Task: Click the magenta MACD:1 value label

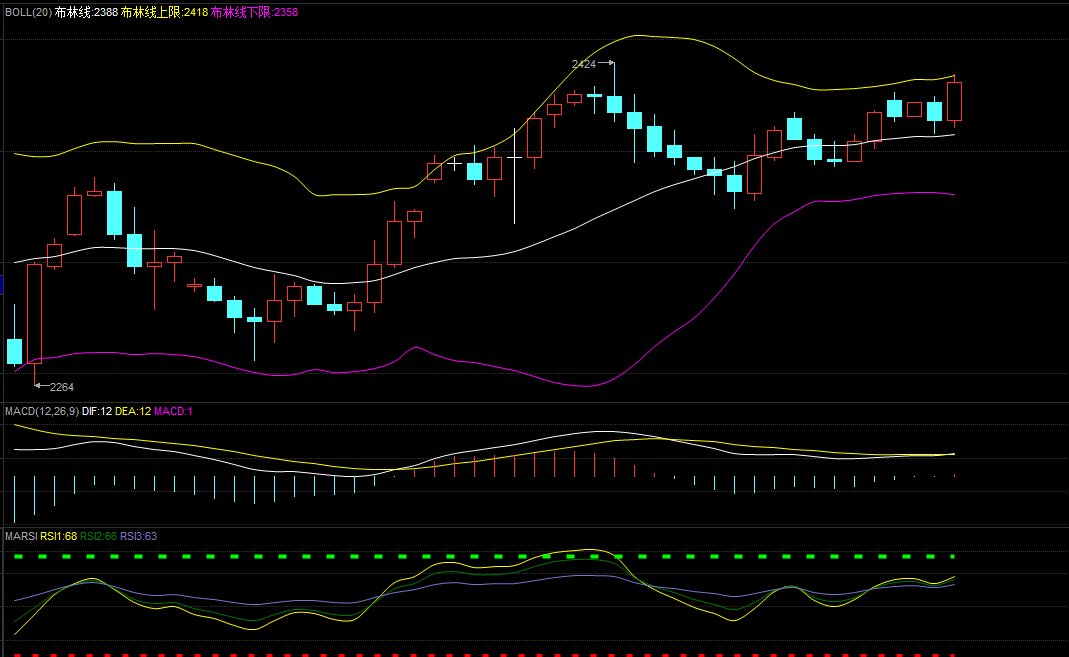Action: [x=173, y=411]
